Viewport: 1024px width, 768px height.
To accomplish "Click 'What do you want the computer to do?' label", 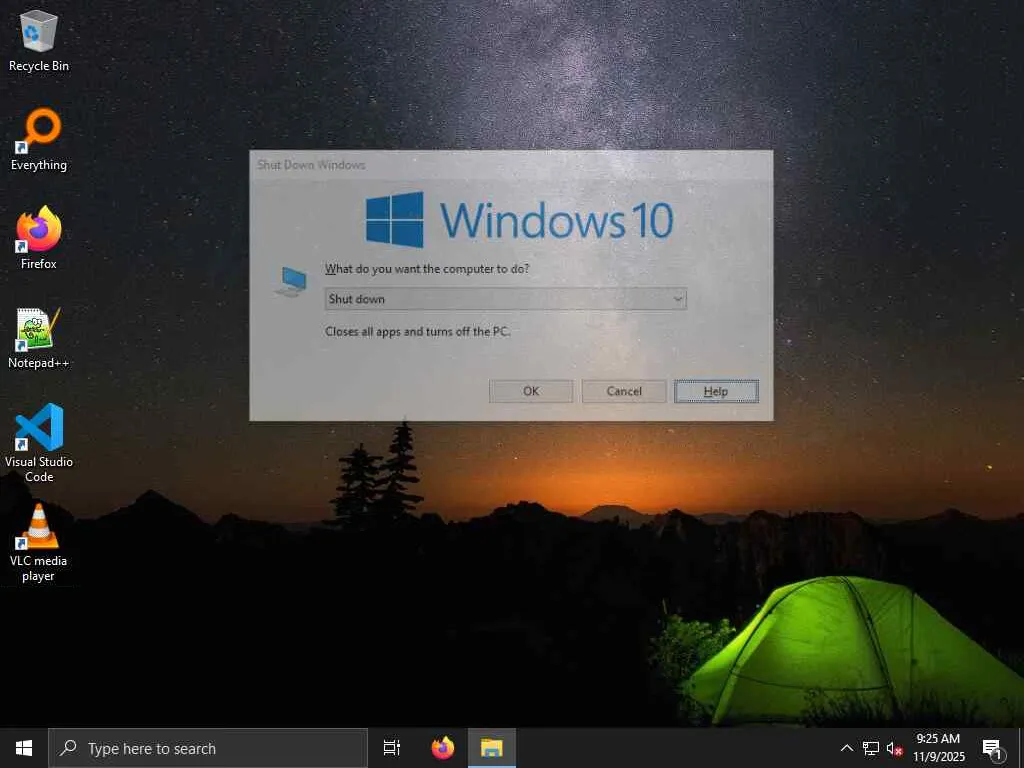I will [x=427, y=268].
